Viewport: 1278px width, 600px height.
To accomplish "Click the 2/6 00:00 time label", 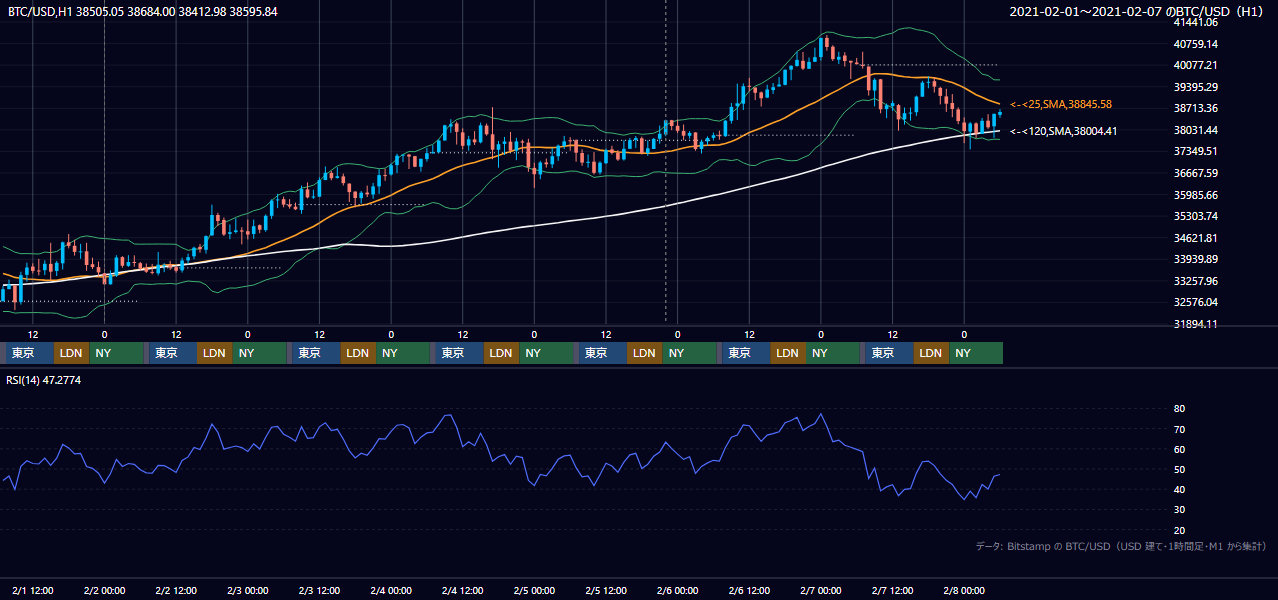I will click(678, 591).
